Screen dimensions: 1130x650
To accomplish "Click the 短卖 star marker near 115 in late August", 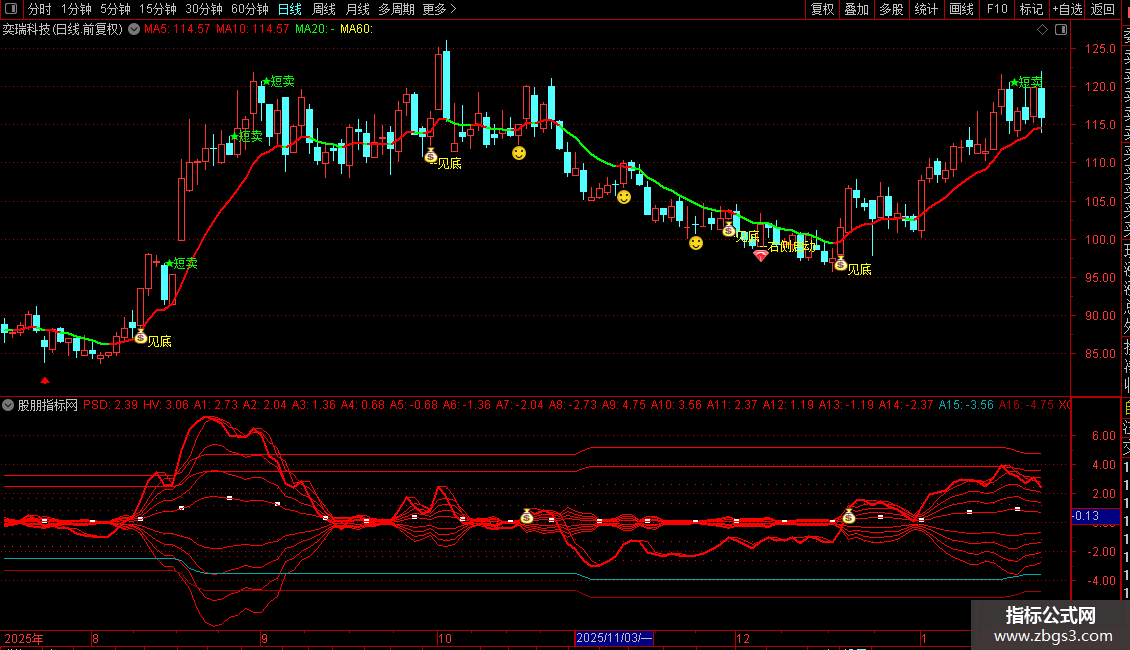I will [235, 136].
